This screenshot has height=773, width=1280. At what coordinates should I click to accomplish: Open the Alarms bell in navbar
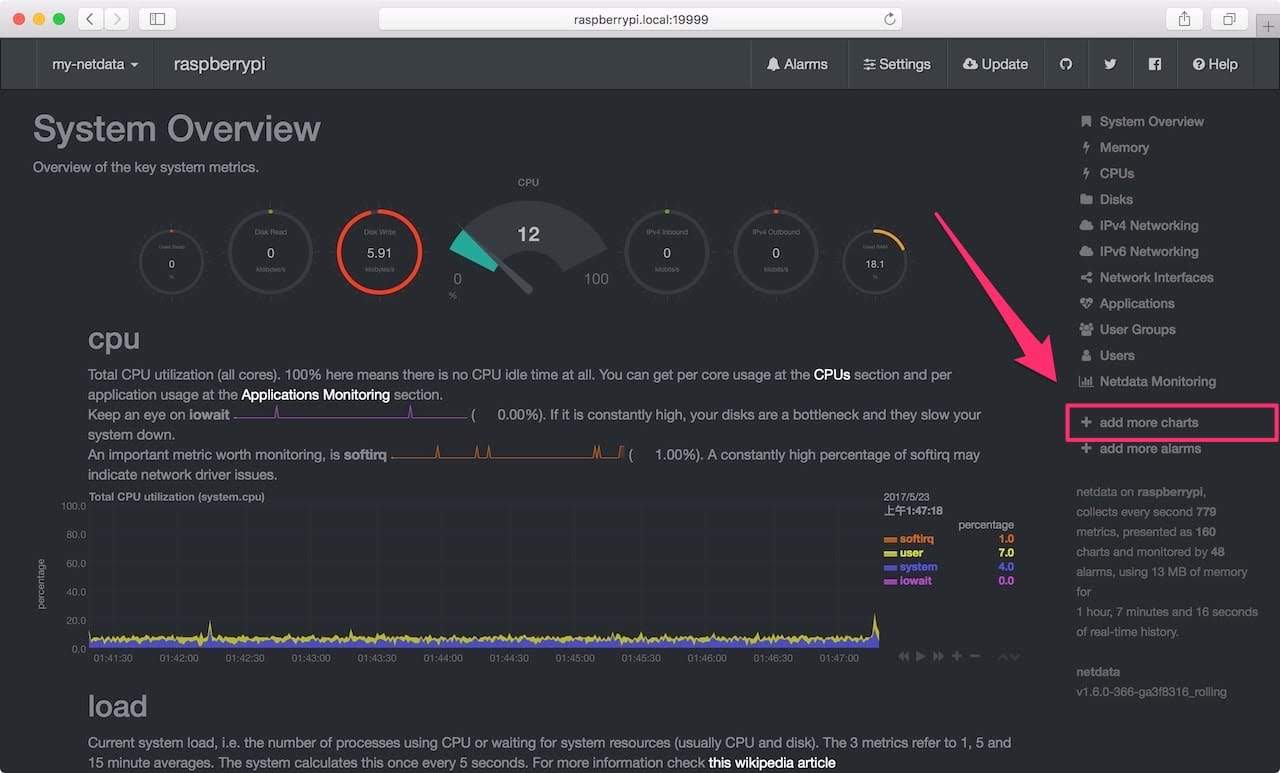(x=797, y=64)
